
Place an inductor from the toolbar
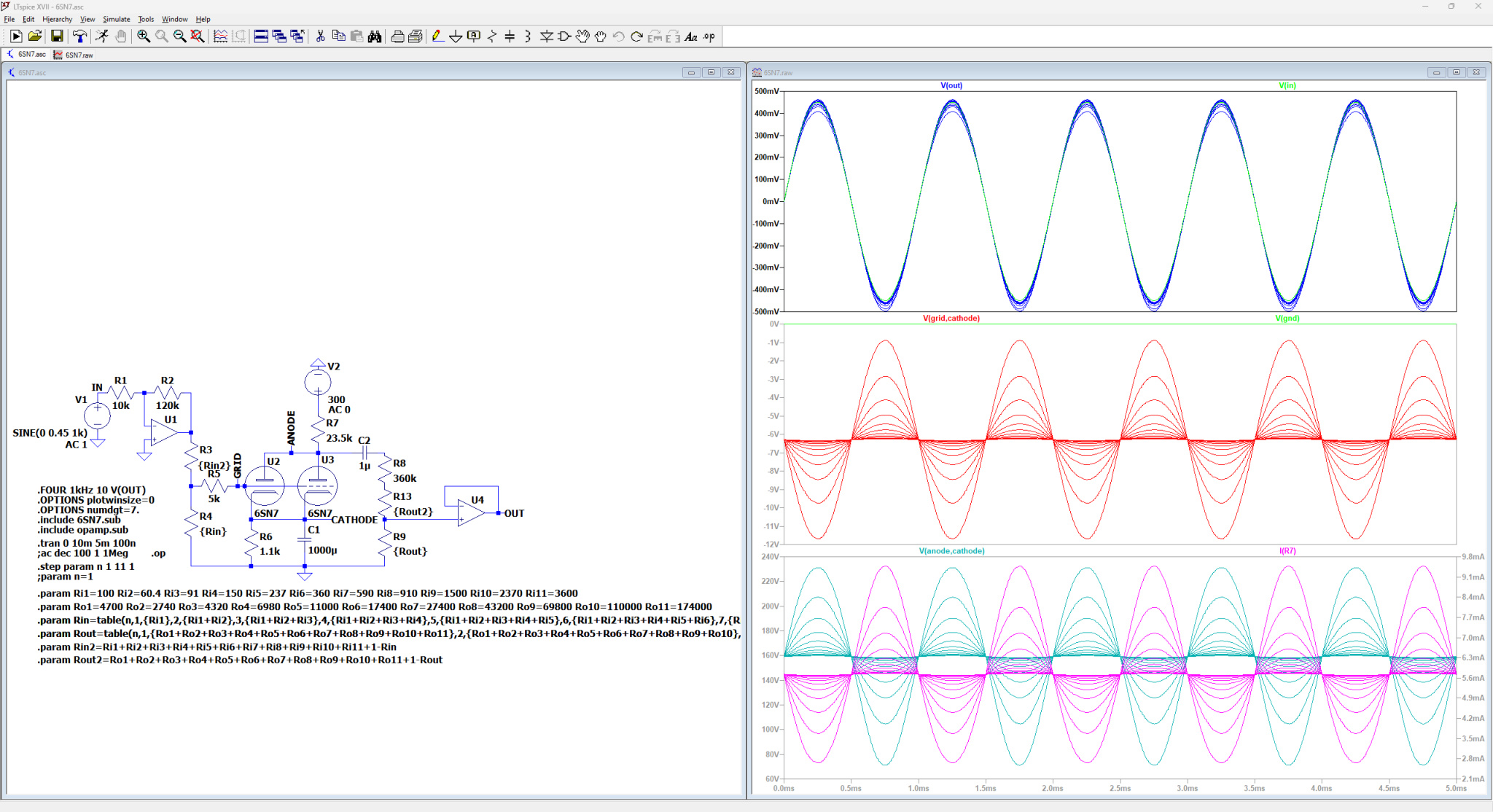coord(528,36)
